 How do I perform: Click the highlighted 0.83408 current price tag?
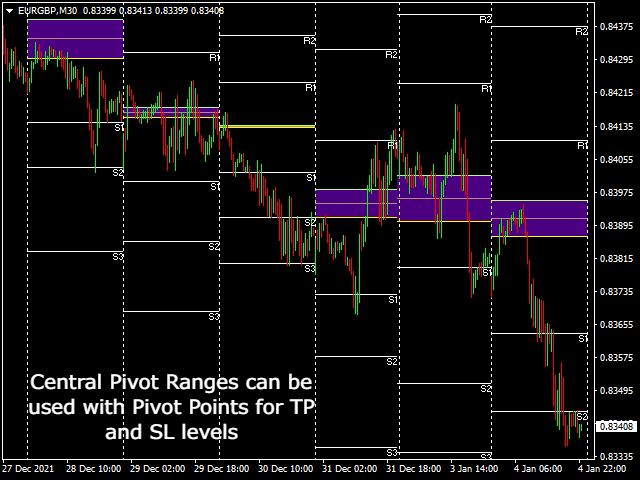[615, 427]
